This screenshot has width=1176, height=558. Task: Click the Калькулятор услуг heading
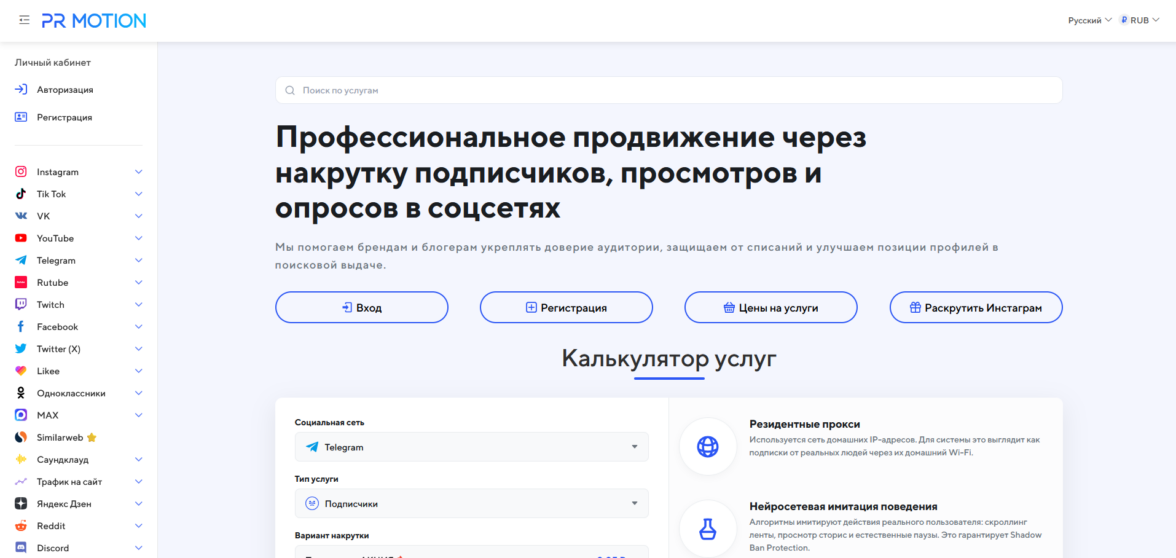[x=669, y=358]
